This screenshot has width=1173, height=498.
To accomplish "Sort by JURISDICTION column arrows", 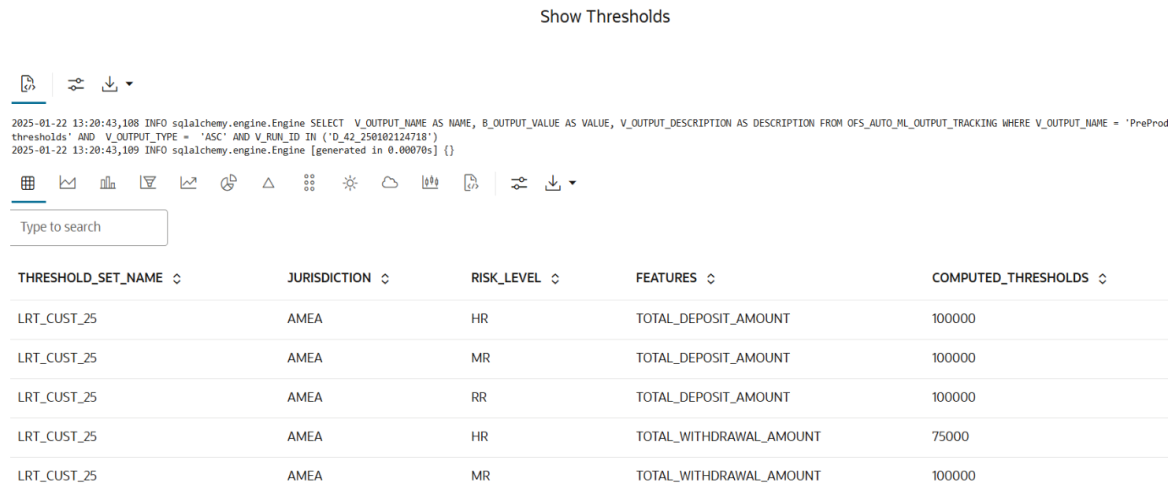I will [385, 278].
